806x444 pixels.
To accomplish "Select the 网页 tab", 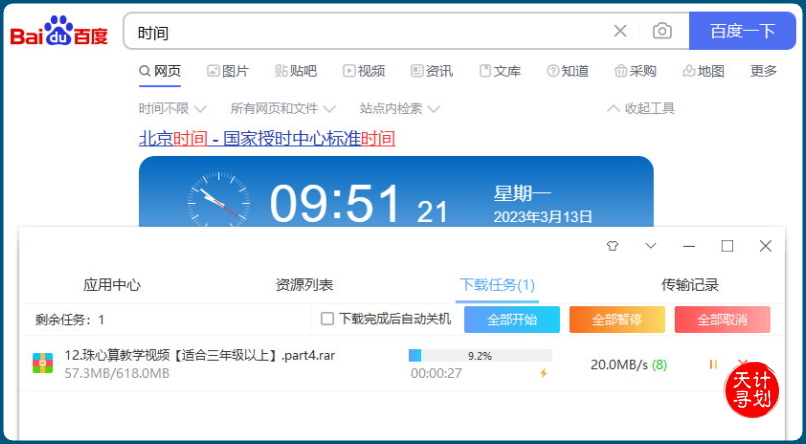I will pos(160,71).
